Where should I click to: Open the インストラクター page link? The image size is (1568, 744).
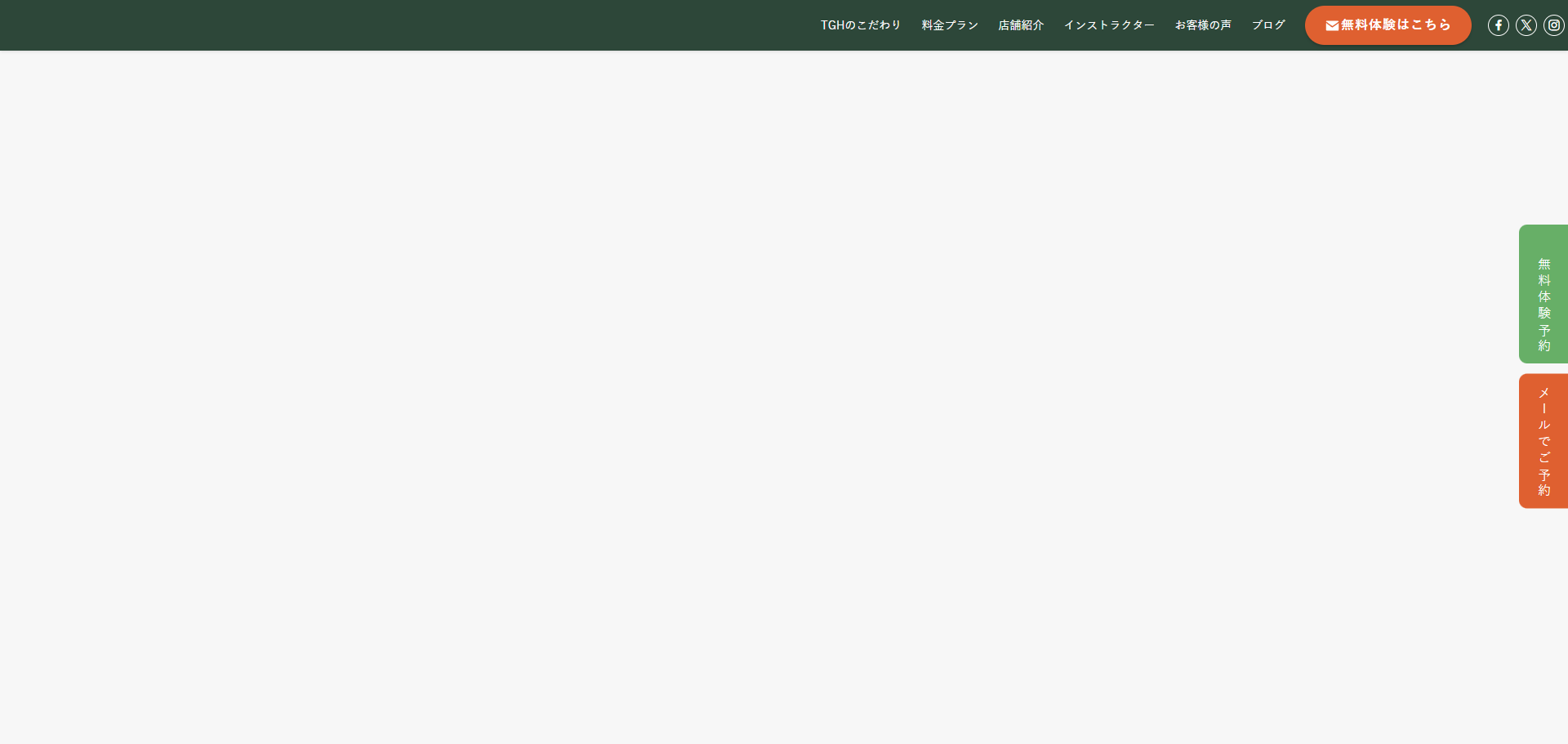tap(1109, 25)
